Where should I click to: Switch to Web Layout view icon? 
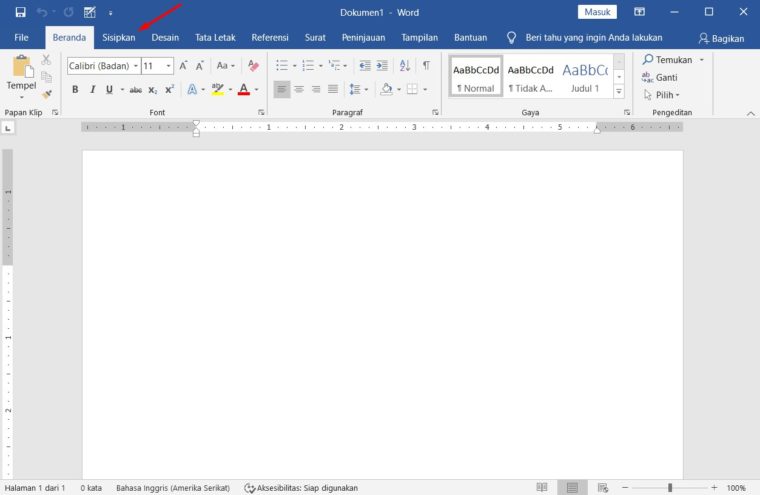click(x=602, y=487)
